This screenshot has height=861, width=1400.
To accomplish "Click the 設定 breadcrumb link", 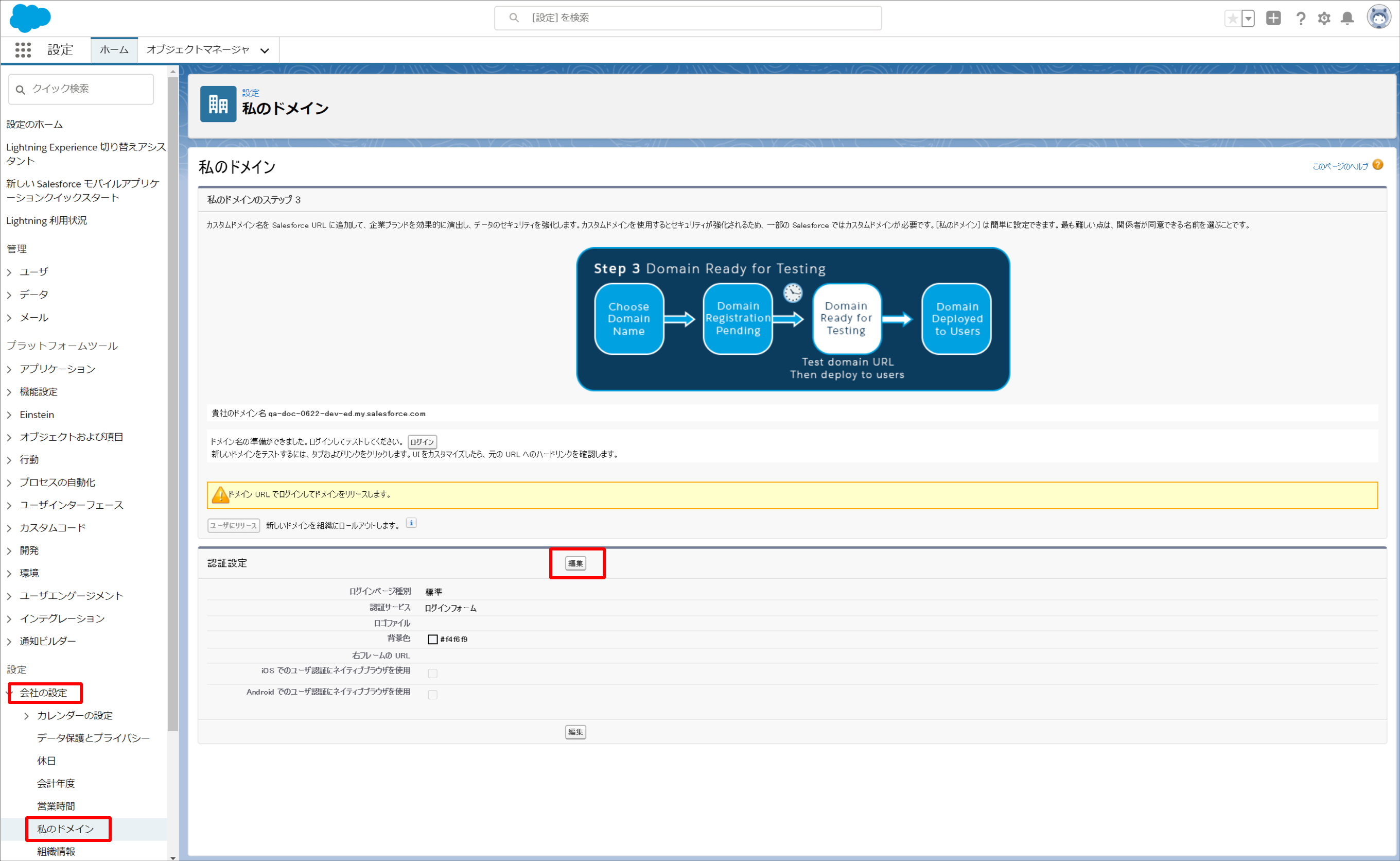I will (251, 93).
